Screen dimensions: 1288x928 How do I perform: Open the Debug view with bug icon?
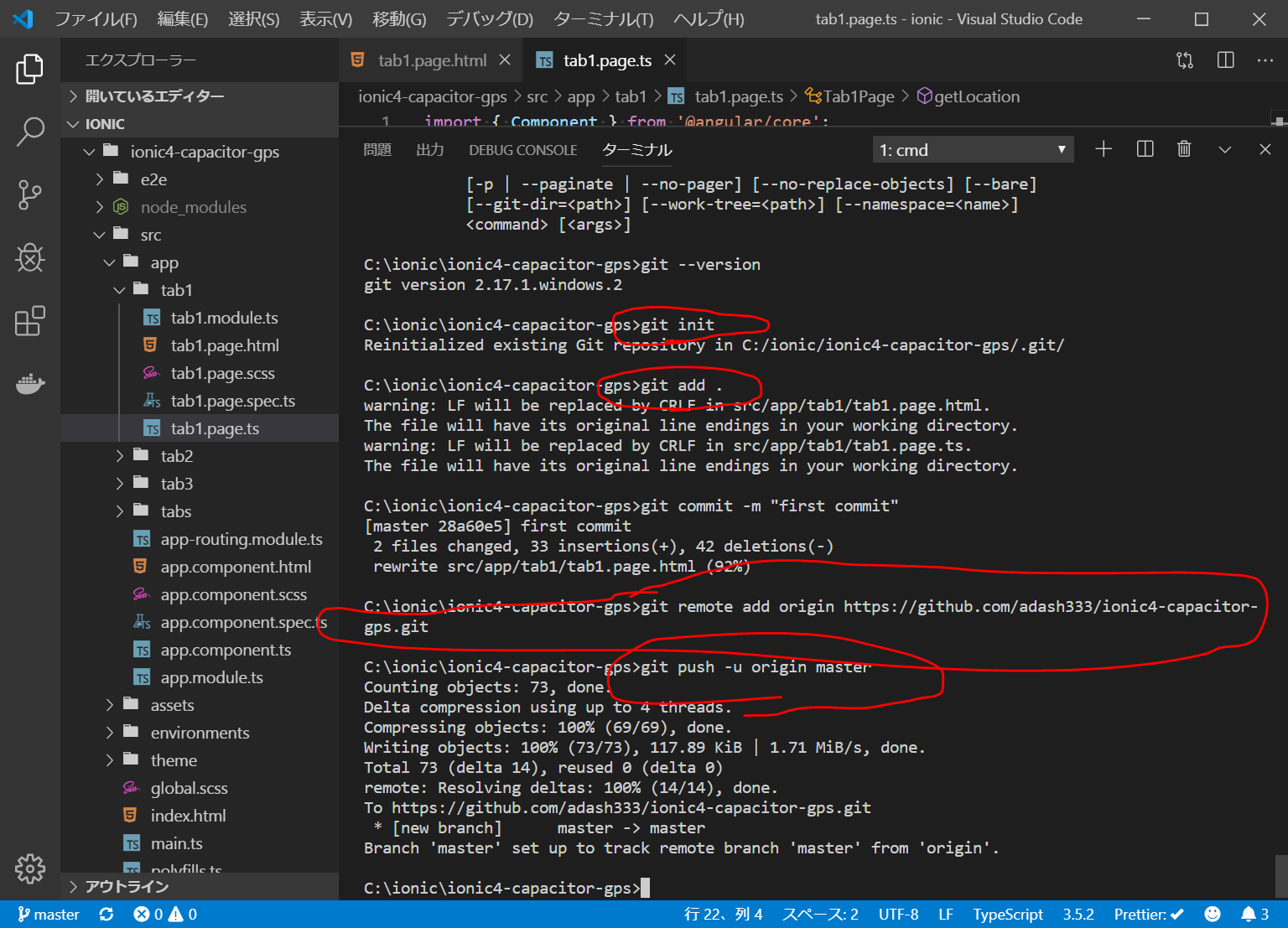click(x=30, y=258)
